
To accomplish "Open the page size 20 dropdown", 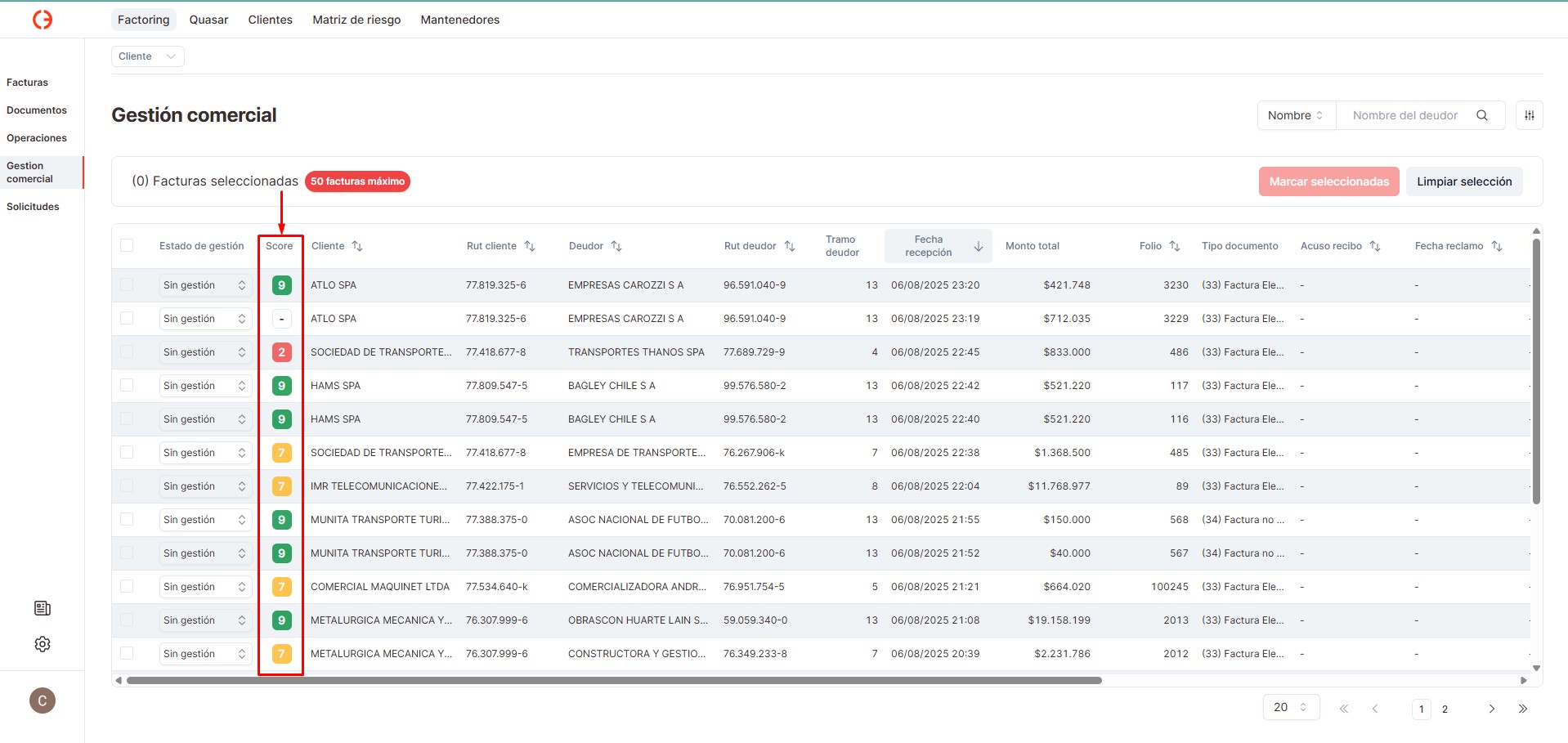I will 1291,707.
